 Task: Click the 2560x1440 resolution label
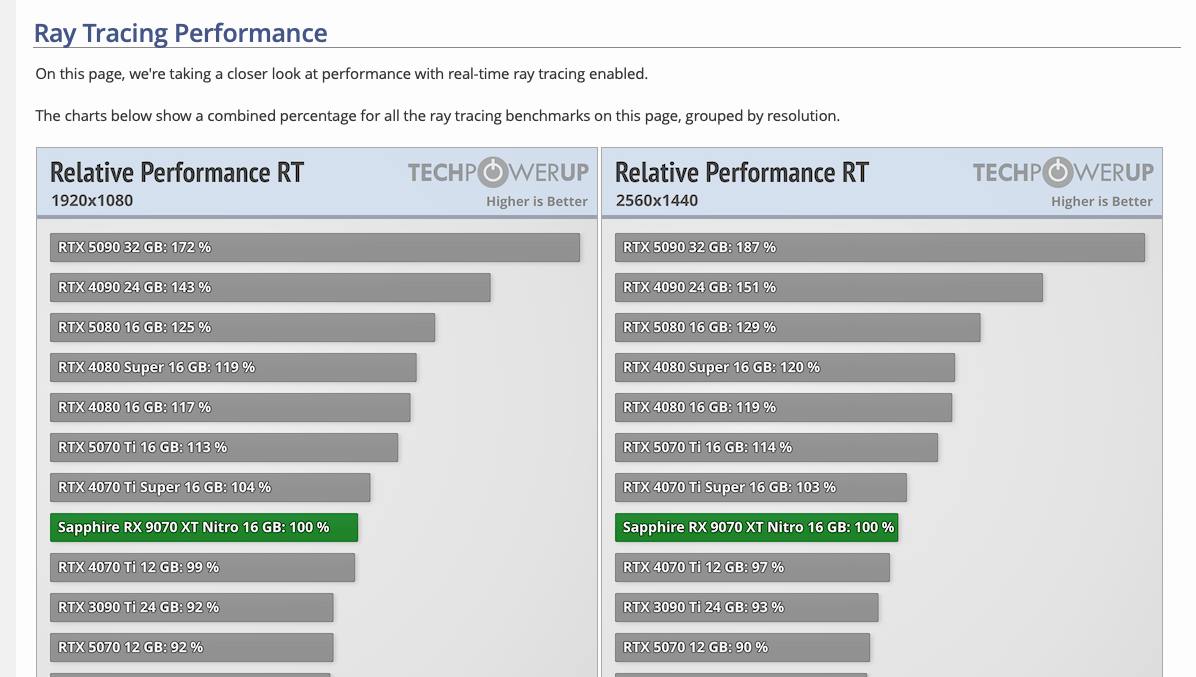656,200
